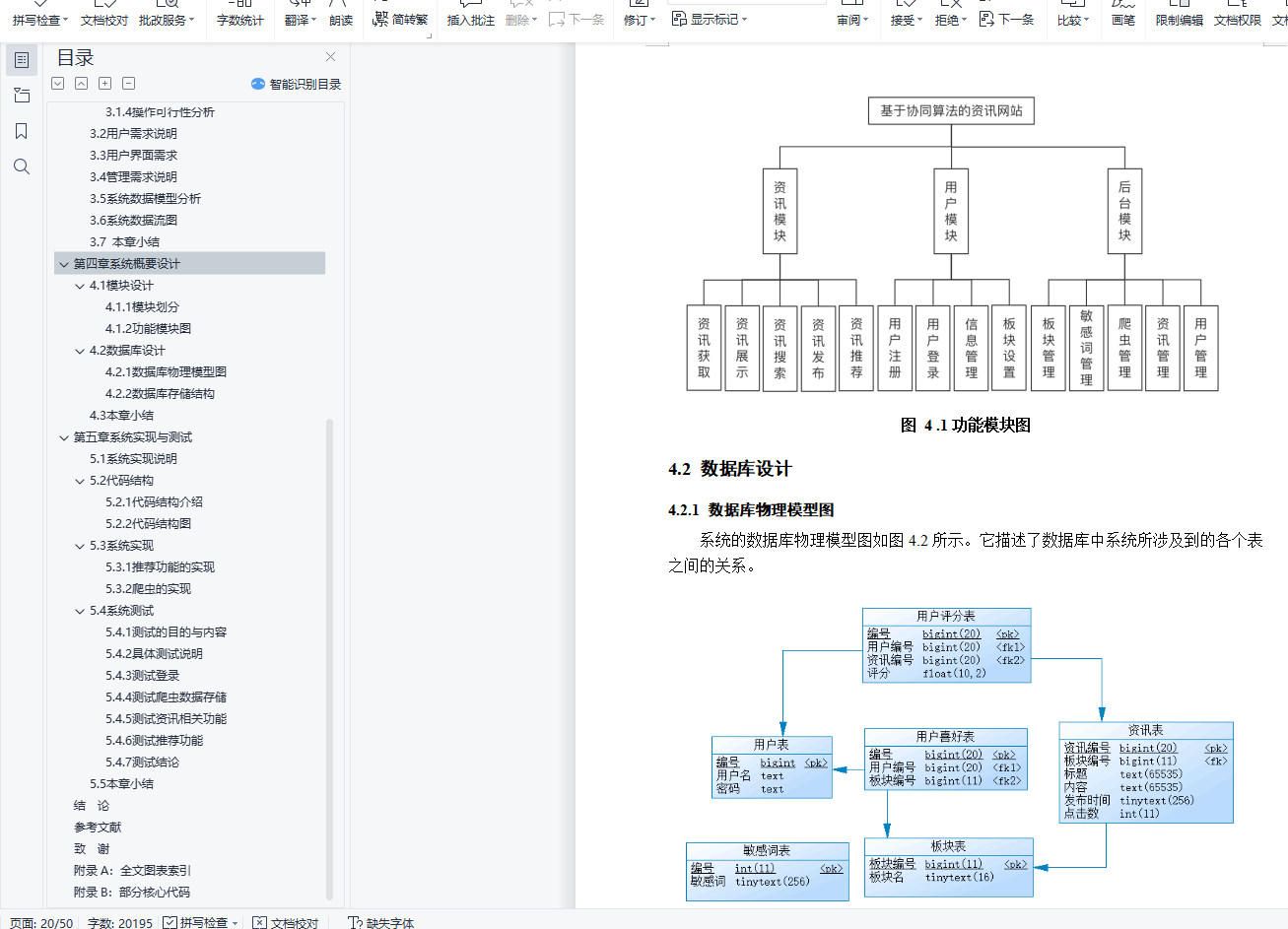Click 插入批注 to insert a comment

click(471, 20)
